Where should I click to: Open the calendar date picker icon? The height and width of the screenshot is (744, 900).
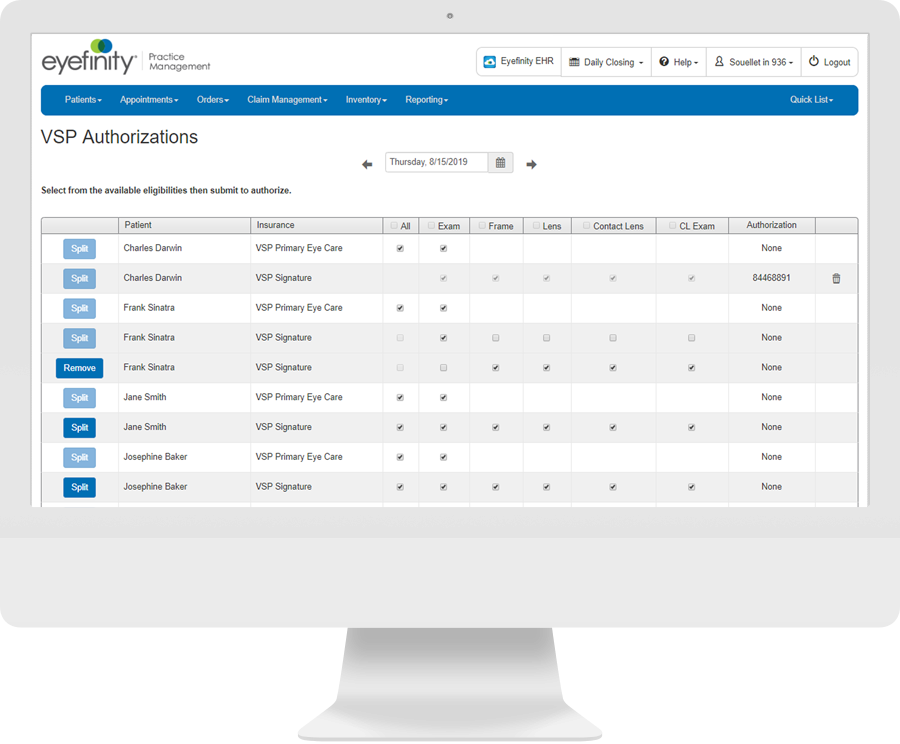[x=501, y=162]
